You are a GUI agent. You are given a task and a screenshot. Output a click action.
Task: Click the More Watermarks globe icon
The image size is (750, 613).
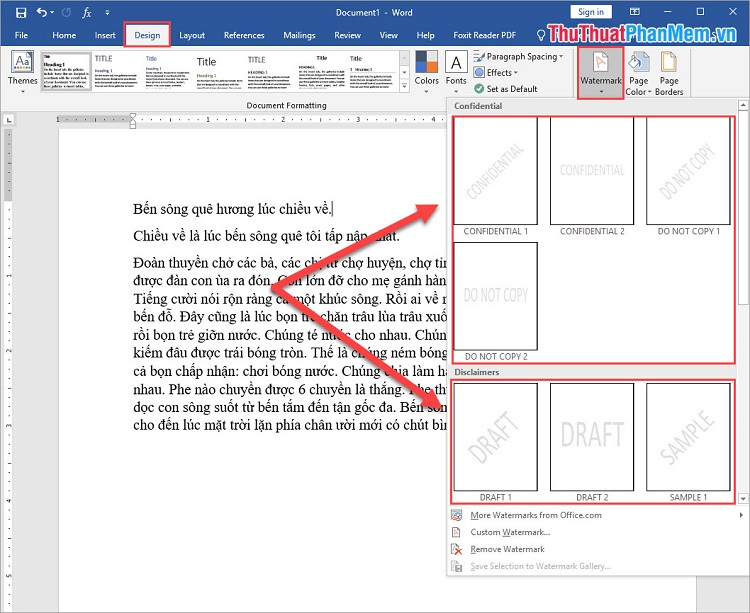coord(457,515)
